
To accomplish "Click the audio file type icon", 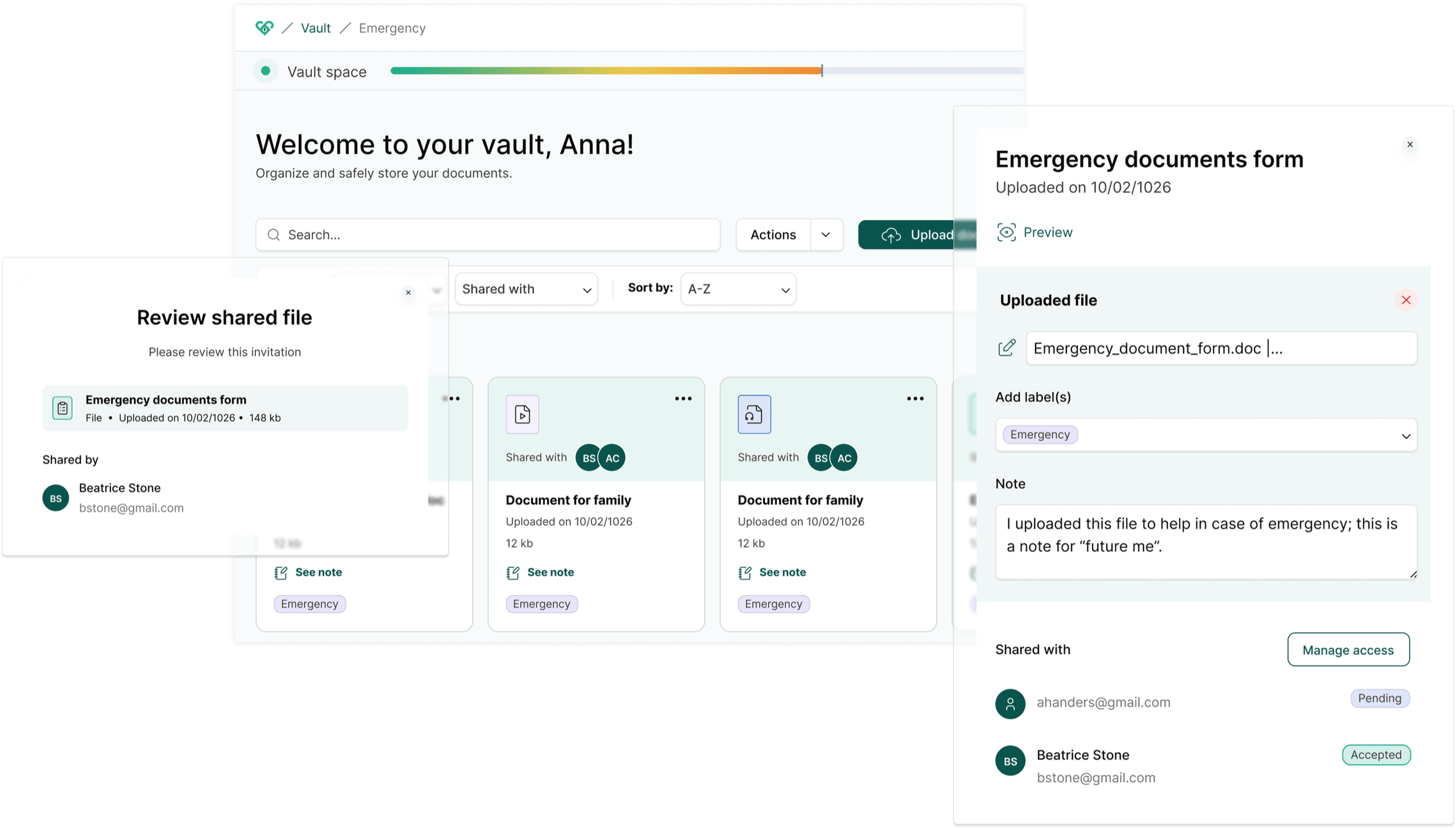I will coord(754,414).
